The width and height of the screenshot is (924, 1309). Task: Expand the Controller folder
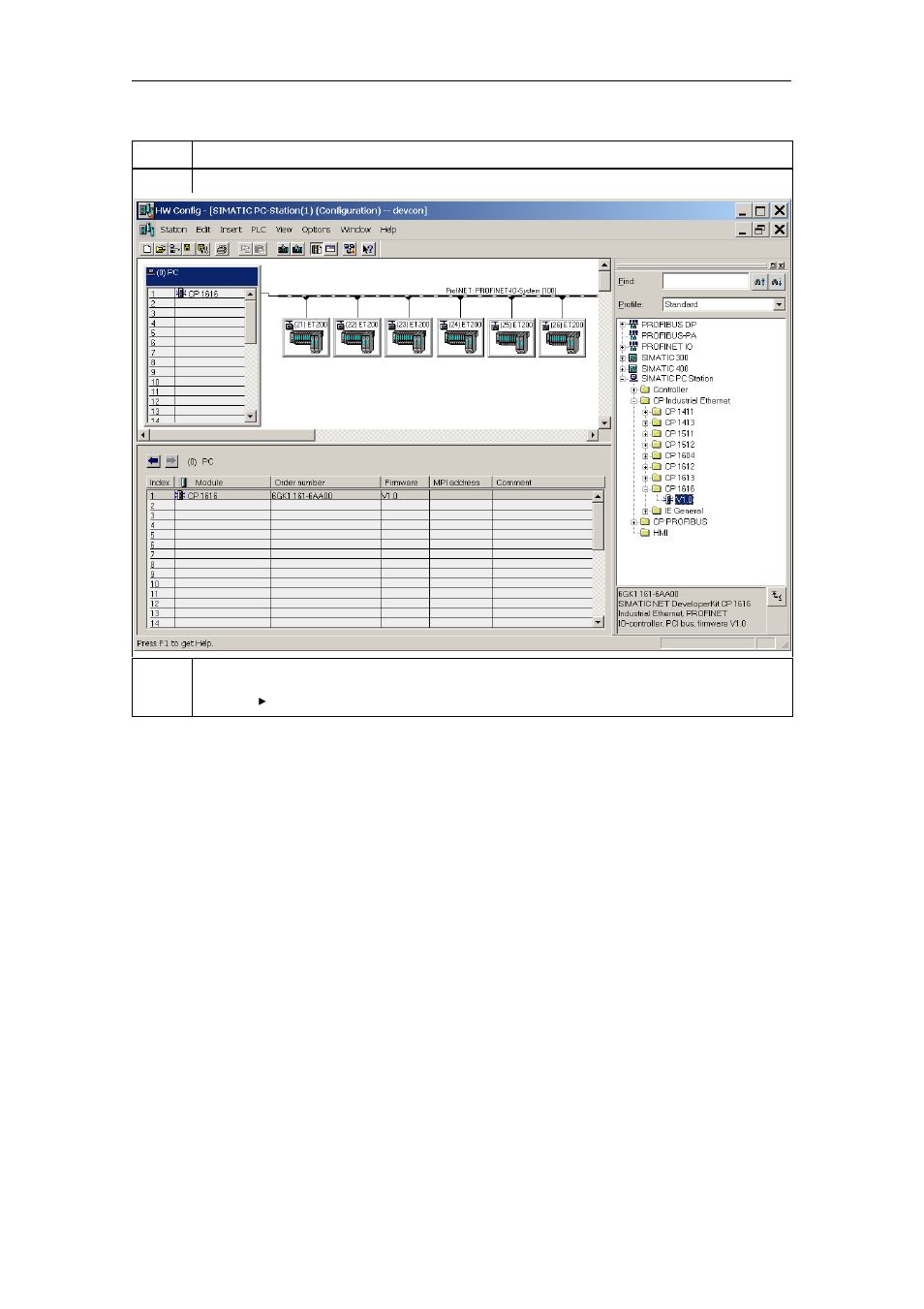(x=634, y=390)
